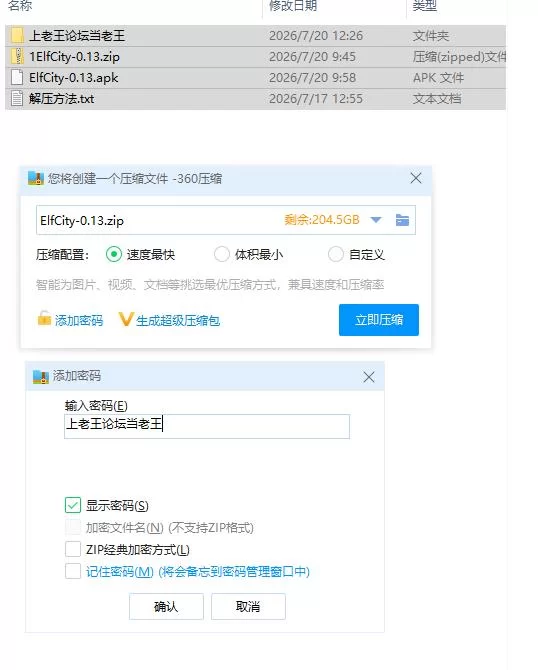Close the 添加密码 dialog
The height and width of the screenshot is (670, 538).
coord(369,377)
